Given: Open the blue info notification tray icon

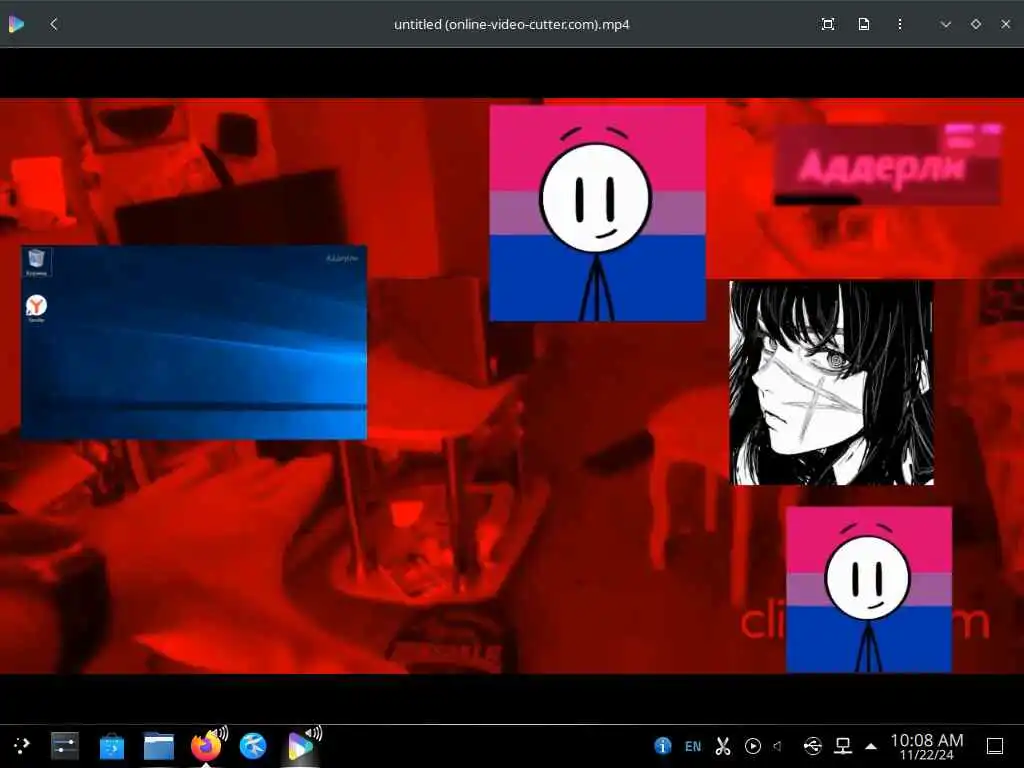Looking at the screenshot, I should click(662, 746).
